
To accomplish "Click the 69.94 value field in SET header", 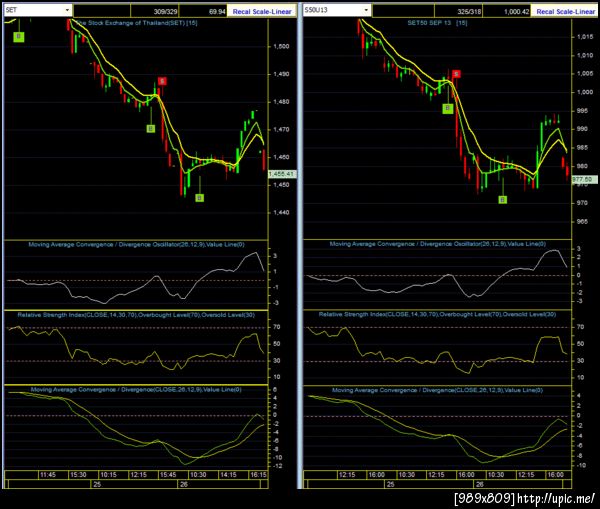I will tap(203, 11).
